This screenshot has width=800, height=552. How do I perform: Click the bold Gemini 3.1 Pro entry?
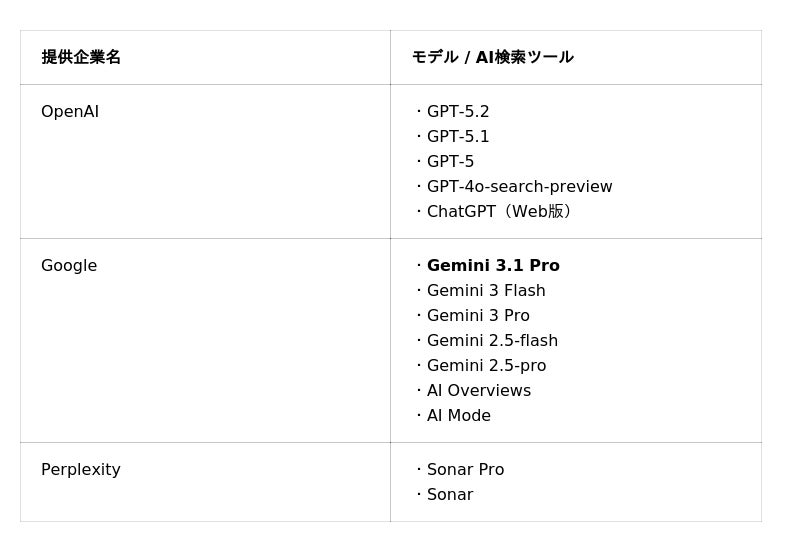[x=493, y=266]
